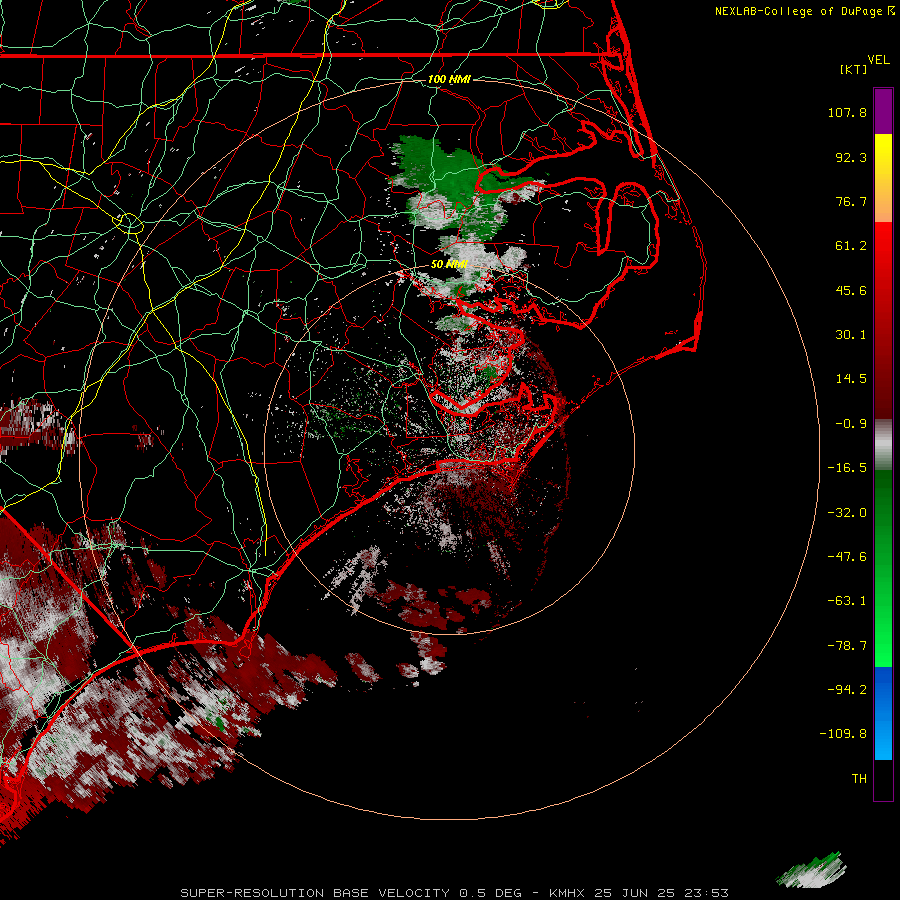The height and width of the screenshot is (900, 900).
Task: Click the 107.8 velocity scale value
Action: tap(847, 112)
